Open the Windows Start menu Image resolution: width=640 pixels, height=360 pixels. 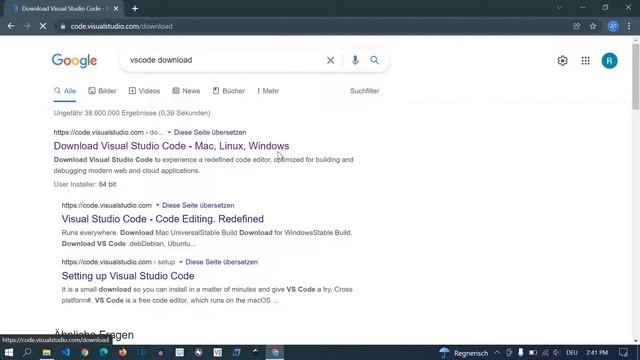pos(9,353)
